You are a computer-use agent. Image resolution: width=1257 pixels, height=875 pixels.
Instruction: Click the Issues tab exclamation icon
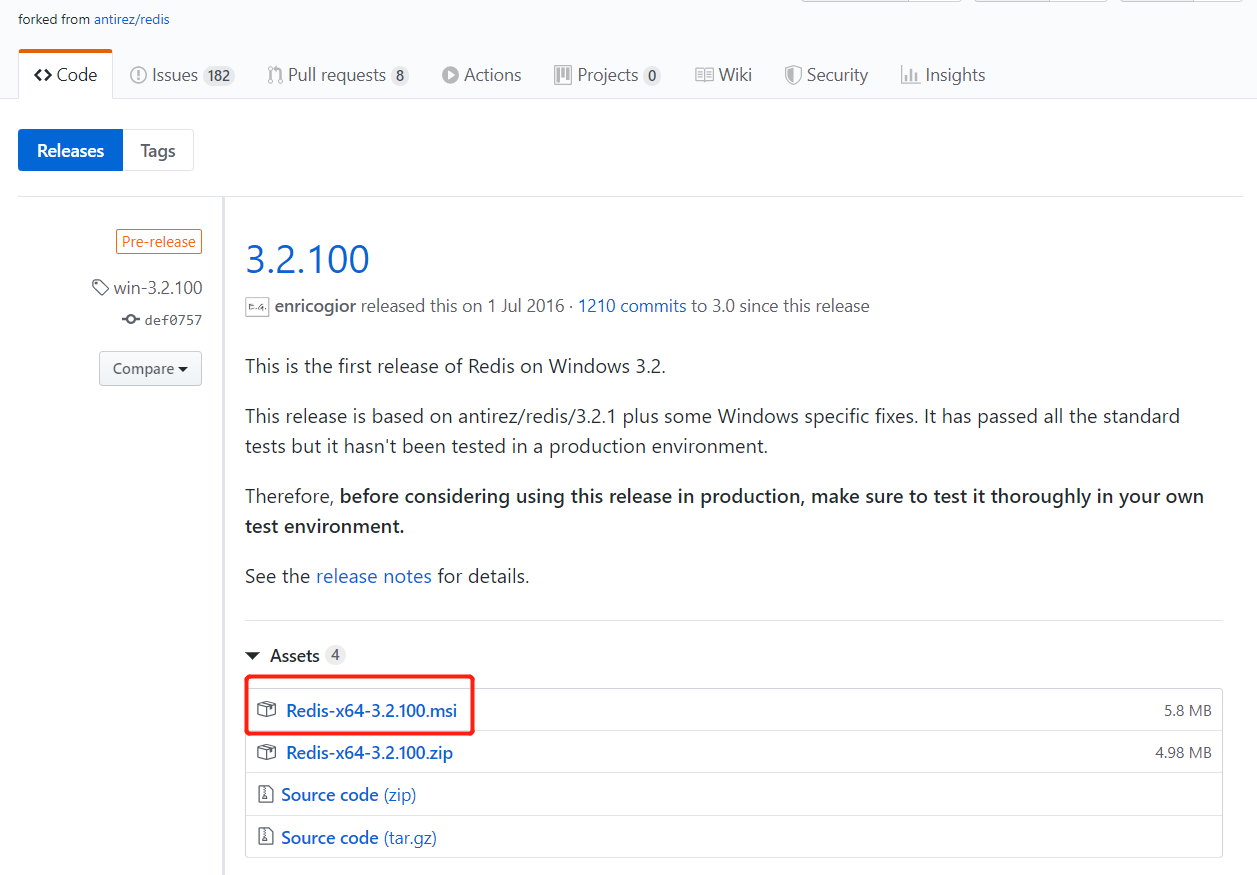click(x=139, y=75)
